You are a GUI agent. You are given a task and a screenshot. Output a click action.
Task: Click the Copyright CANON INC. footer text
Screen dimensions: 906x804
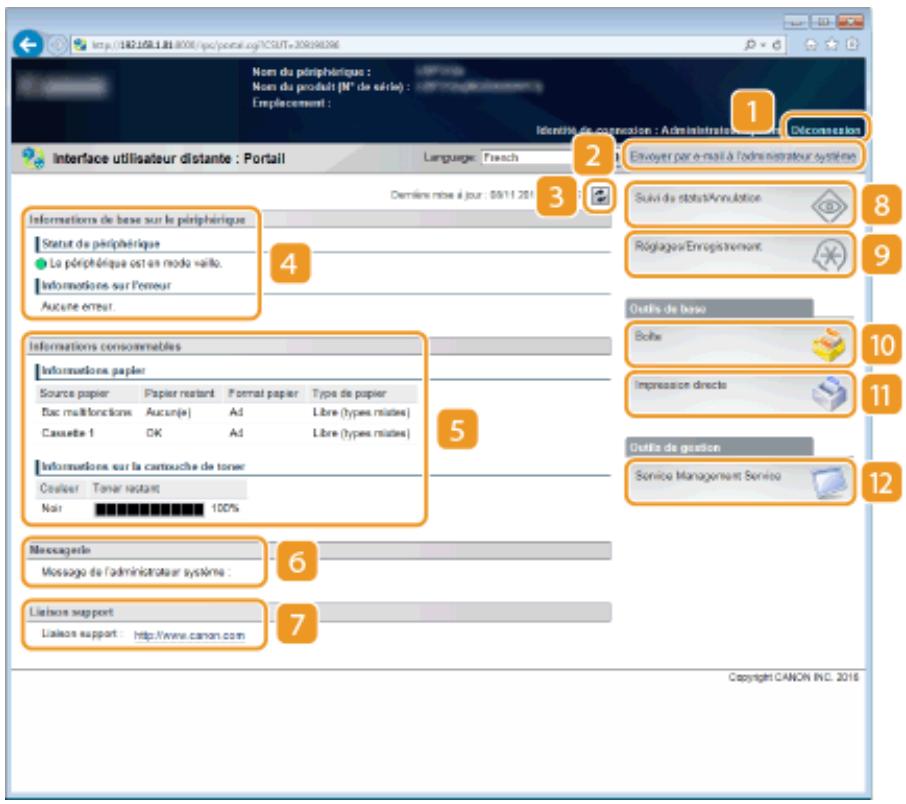point(793,677)
